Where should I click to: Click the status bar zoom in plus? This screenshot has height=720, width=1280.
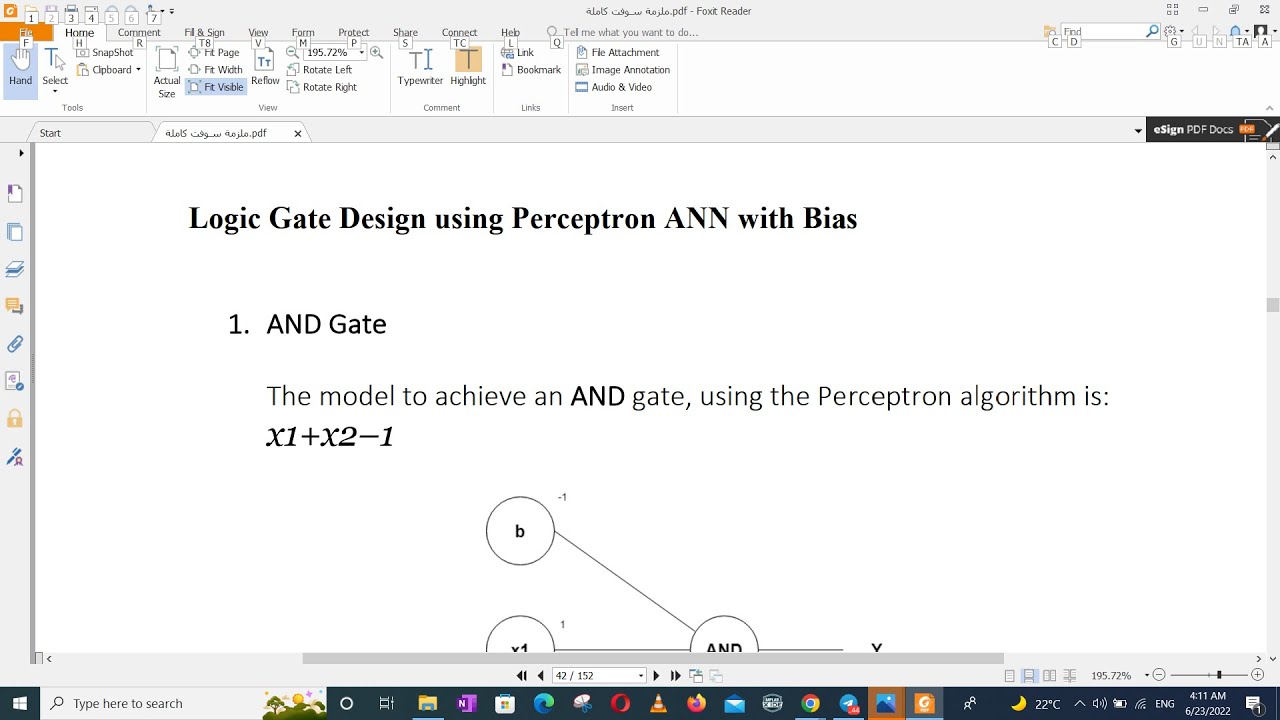1258,676
